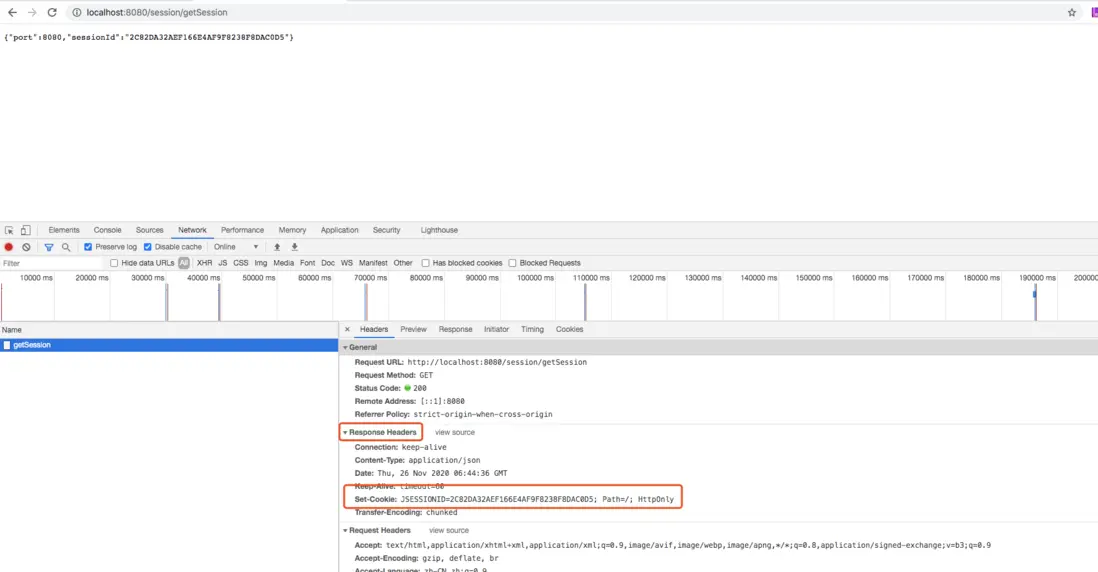The height and width of the screenshot is (572, 1098).
Task: Switch to request Preview tab
Action: pos(413,329)
